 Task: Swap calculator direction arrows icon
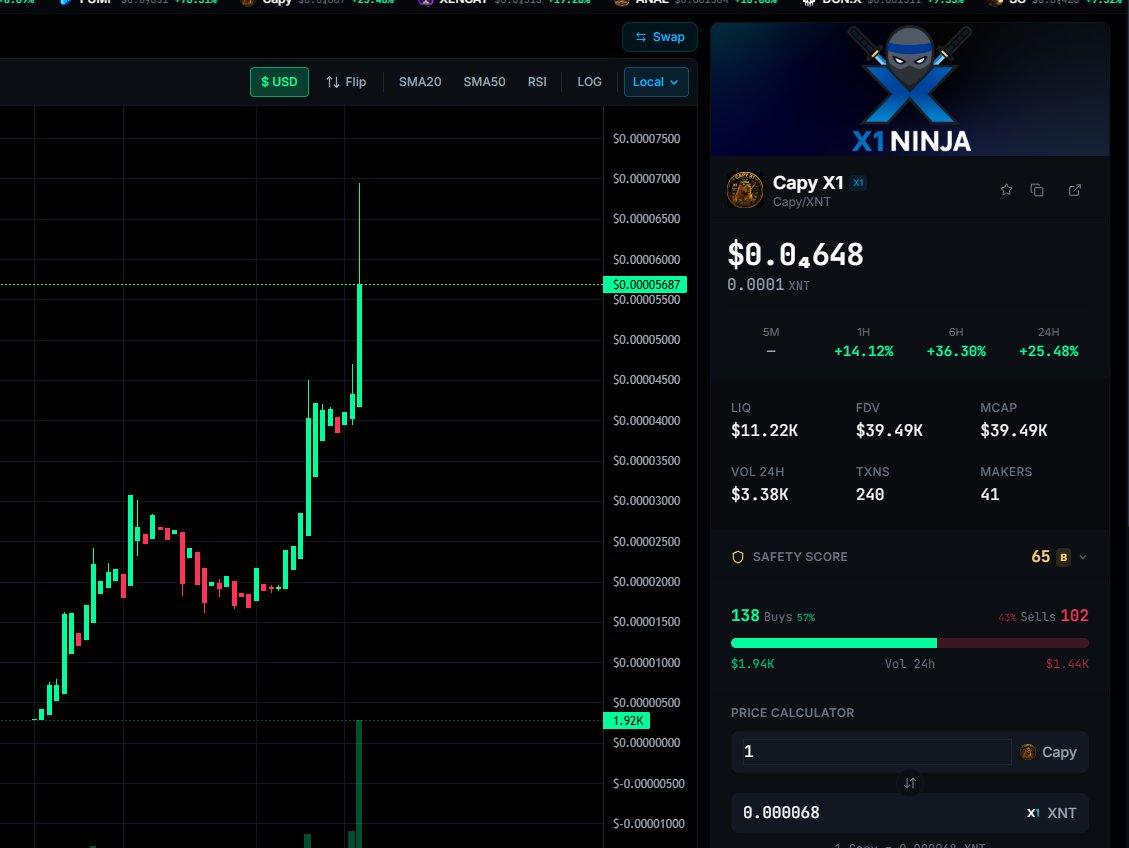(x=909, y=782)
